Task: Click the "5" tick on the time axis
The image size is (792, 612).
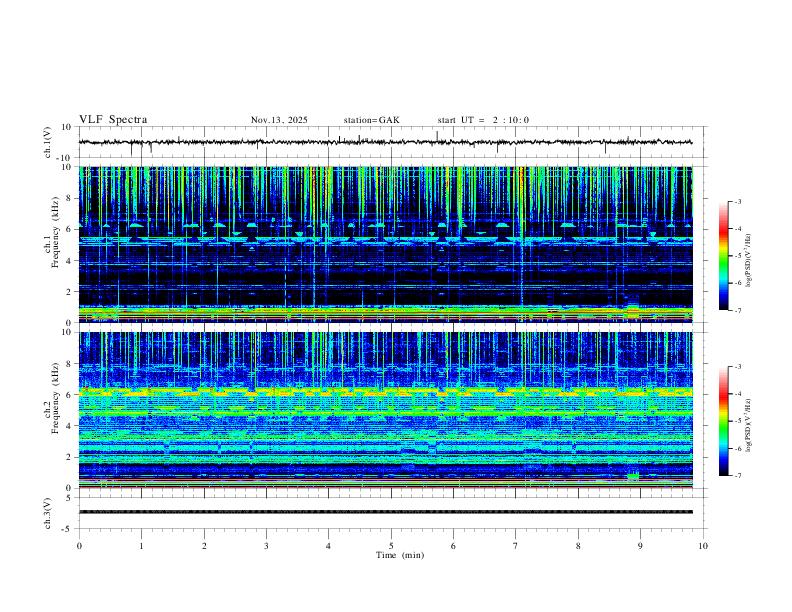Action: [x=391, y=546]
